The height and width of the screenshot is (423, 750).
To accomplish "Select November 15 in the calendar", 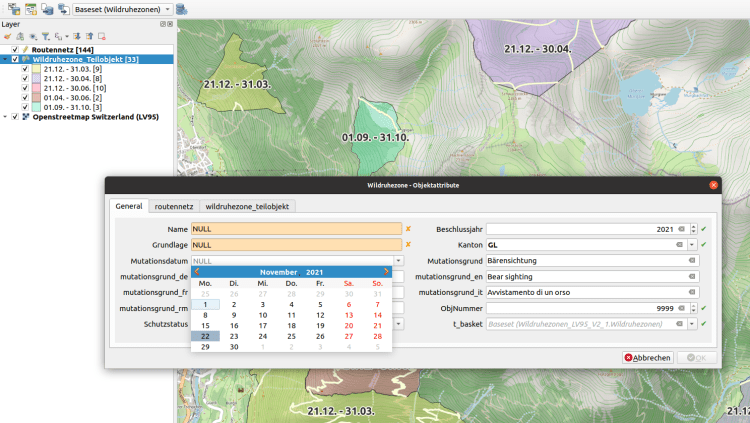I will 205,325.
